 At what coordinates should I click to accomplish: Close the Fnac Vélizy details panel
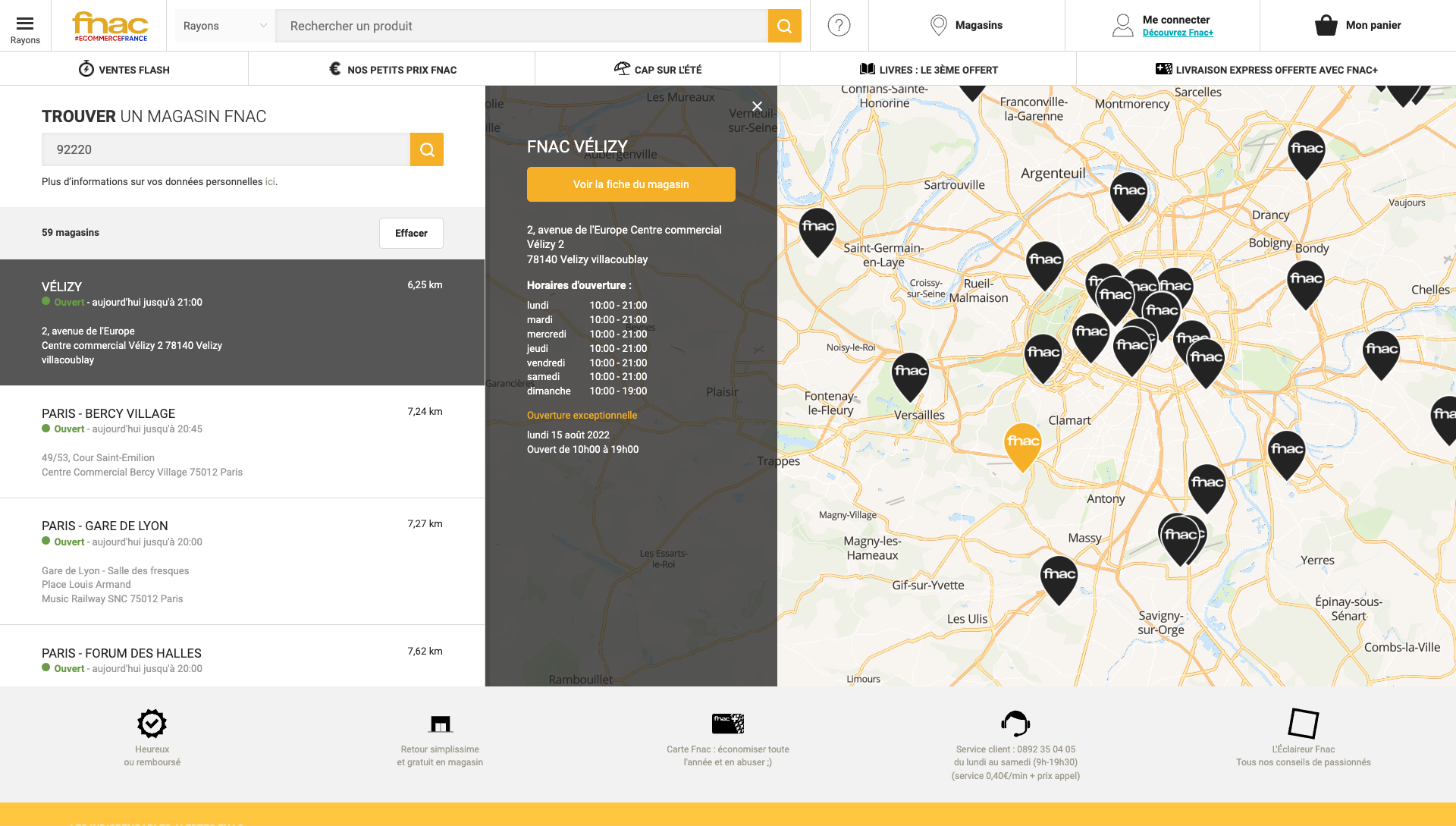[757, 106]
